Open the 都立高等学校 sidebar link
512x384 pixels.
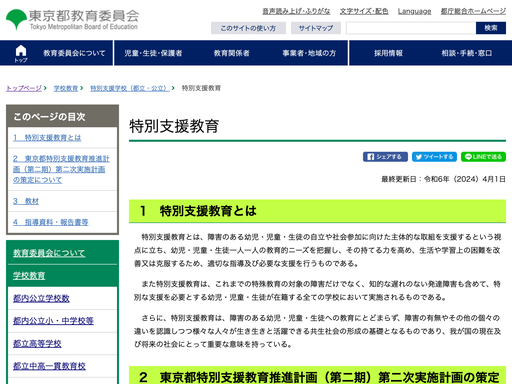(x=37, y=344)
